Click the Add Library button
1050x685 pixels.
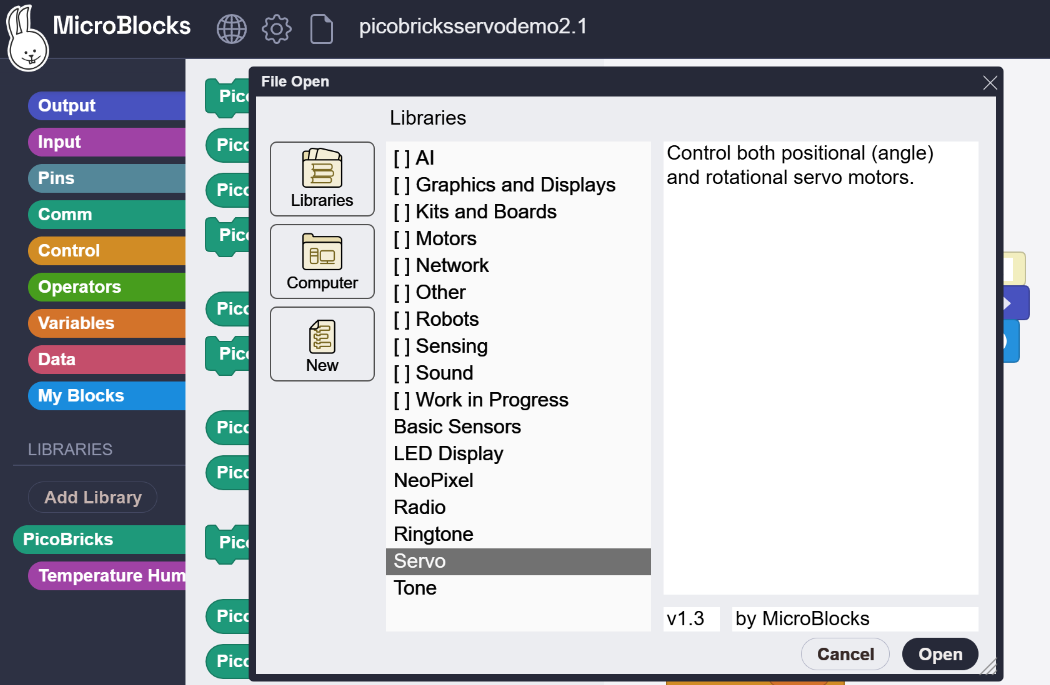(93, 498)
